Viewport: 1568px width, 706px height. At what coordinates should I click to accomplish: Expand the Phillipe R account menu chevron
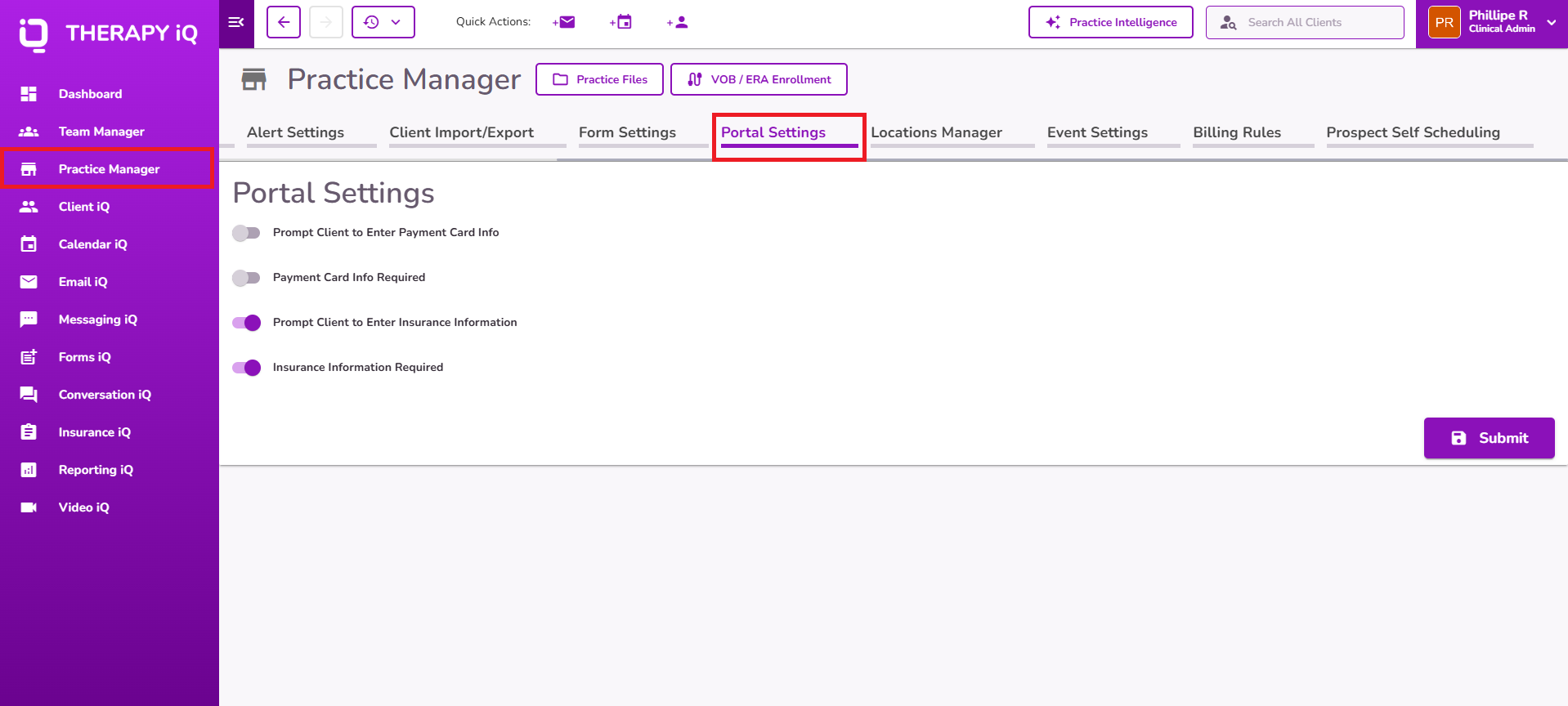[1552, 22]
